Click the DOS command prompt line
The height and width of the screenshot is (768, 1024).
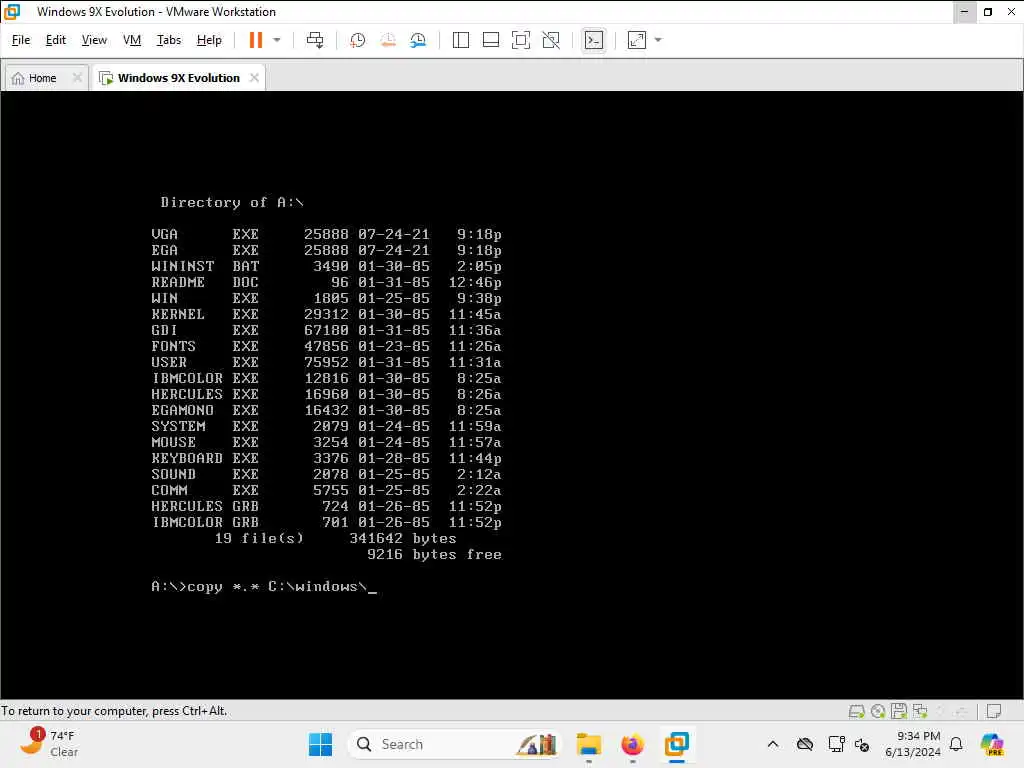pyautogui.click(x=264, y=586)
